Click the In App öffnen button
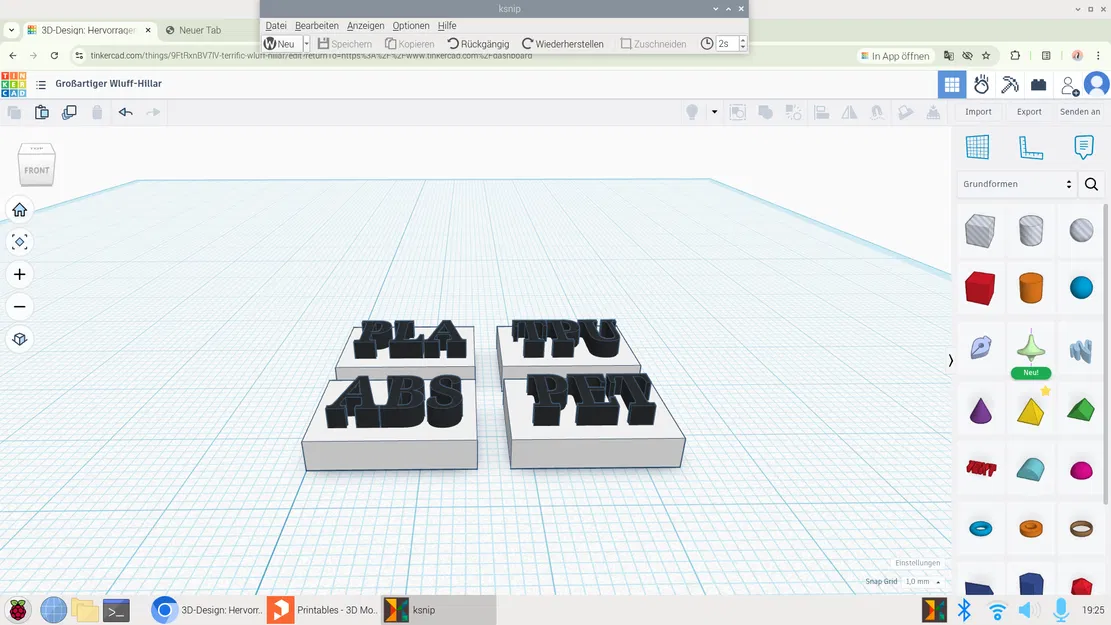The image size is (1111, 625). 893,56
